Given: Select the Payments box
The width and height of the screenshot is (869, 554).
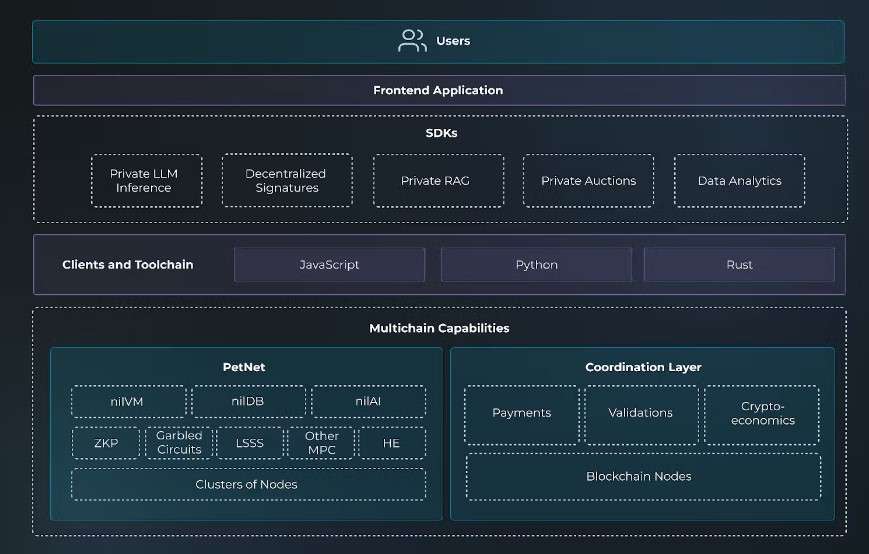Looking at the screenshot, I should coord(522,415).
